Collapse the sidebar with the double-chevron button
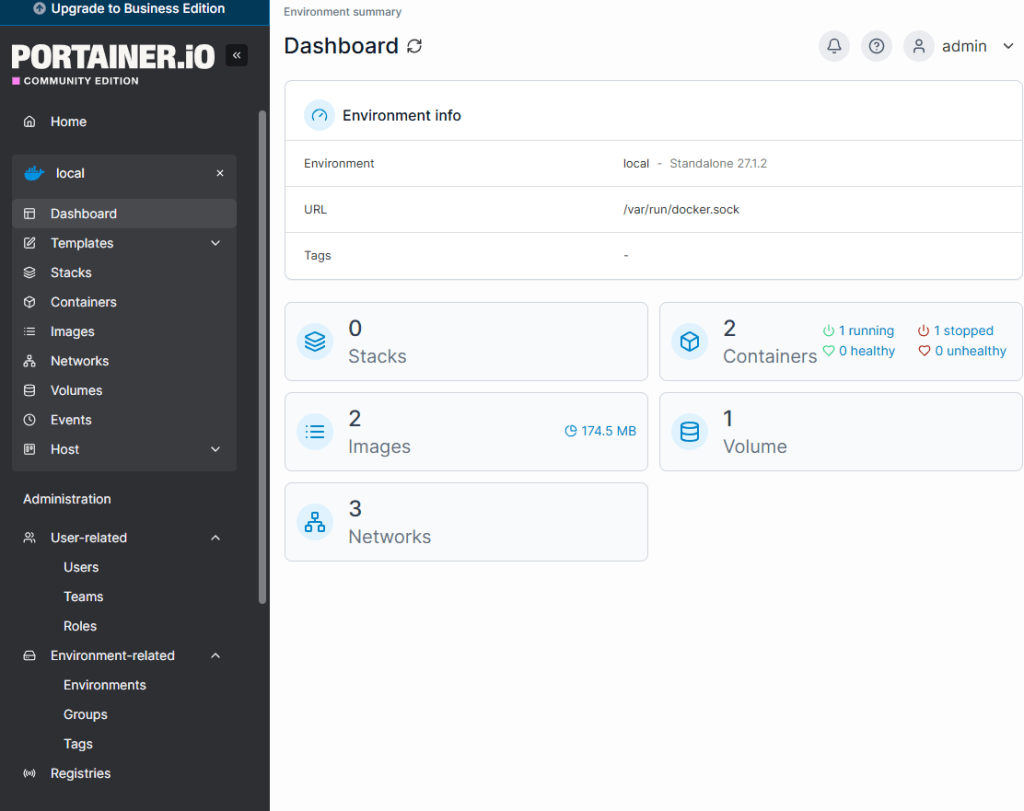 (x=237, y=55)
